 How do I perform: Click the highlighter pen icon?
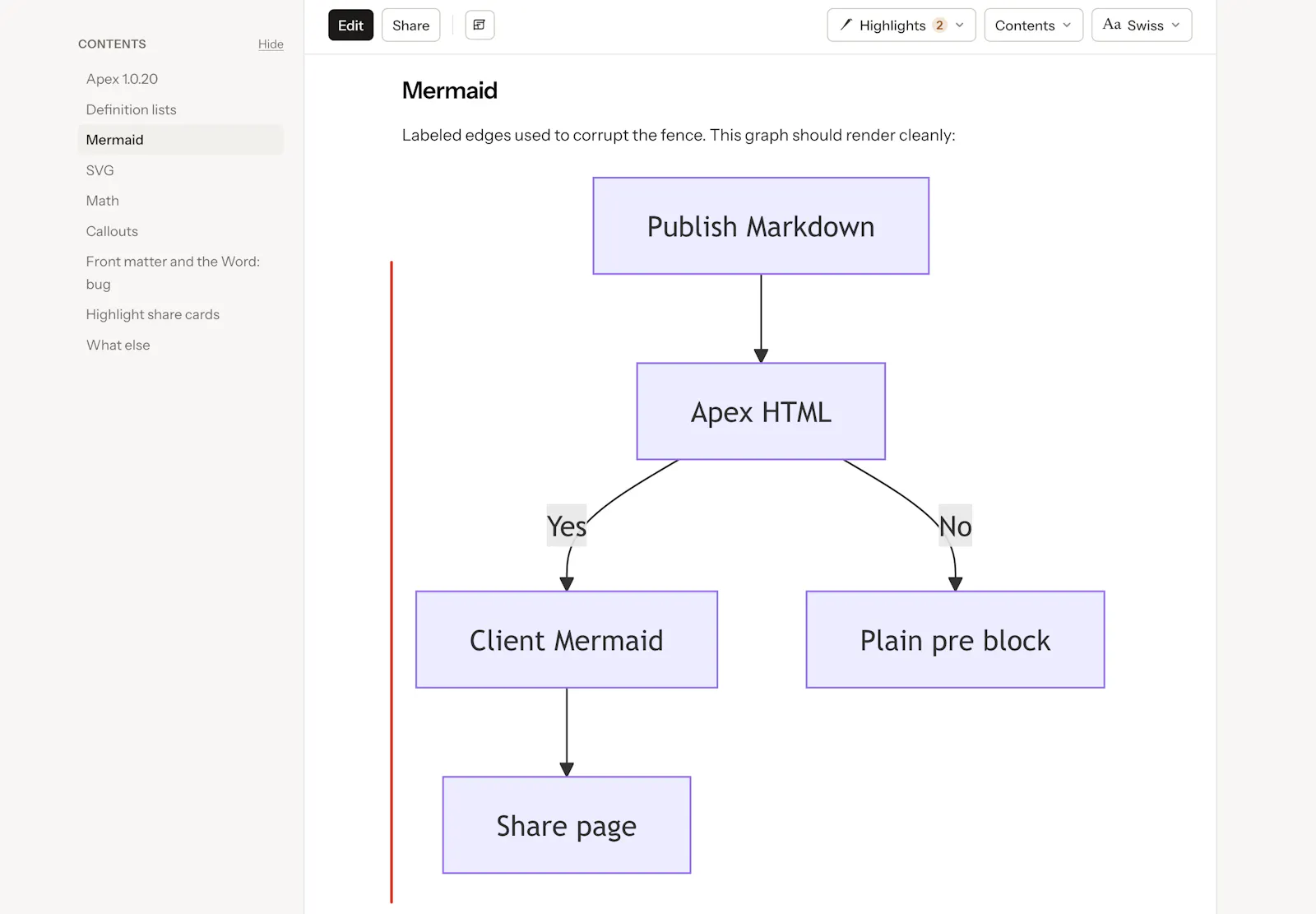pos(846,25)
